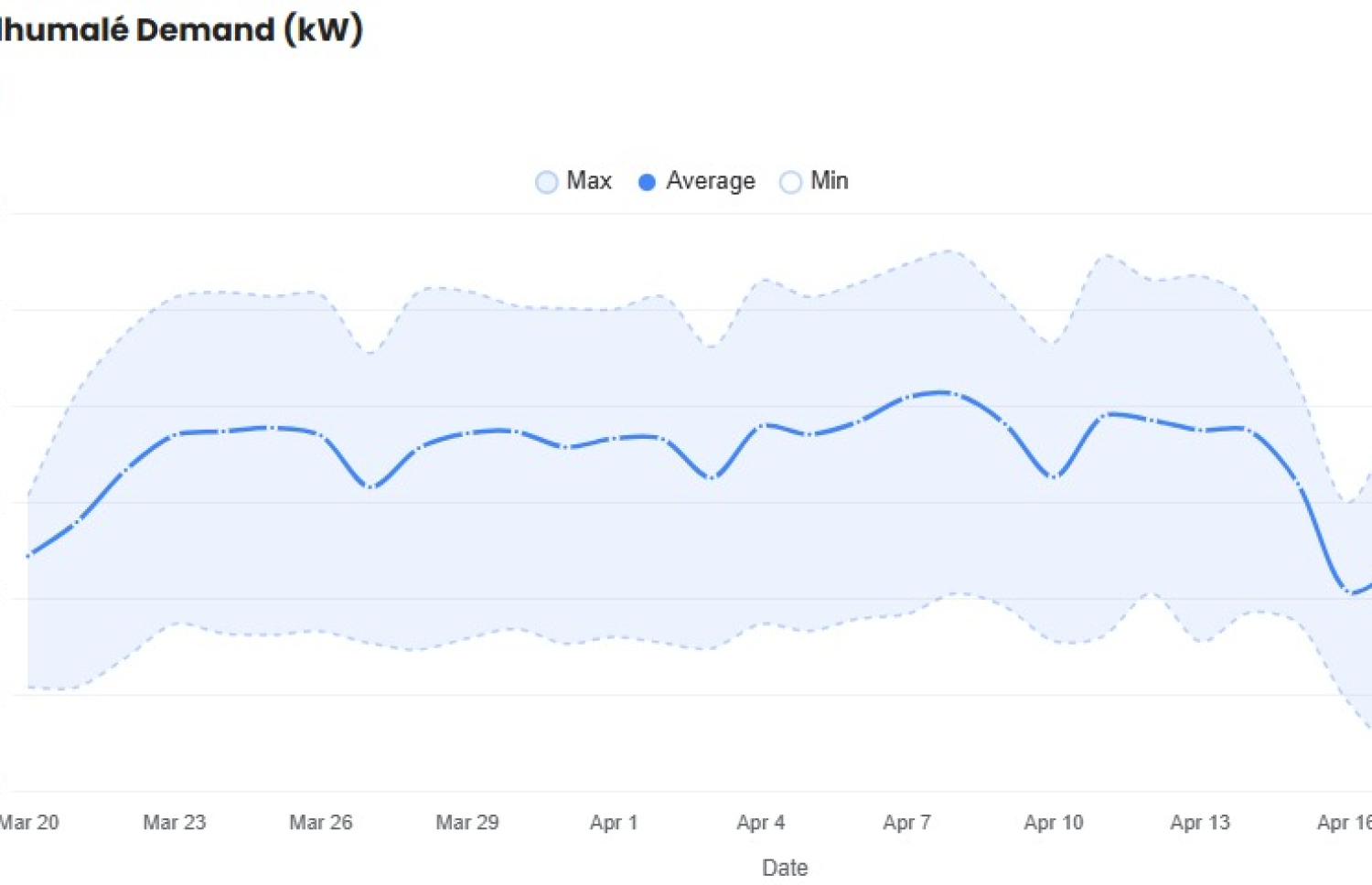
Task: Click the Apr 7 x-axis label
Action: pyautogui.click(x=906, y=823)
